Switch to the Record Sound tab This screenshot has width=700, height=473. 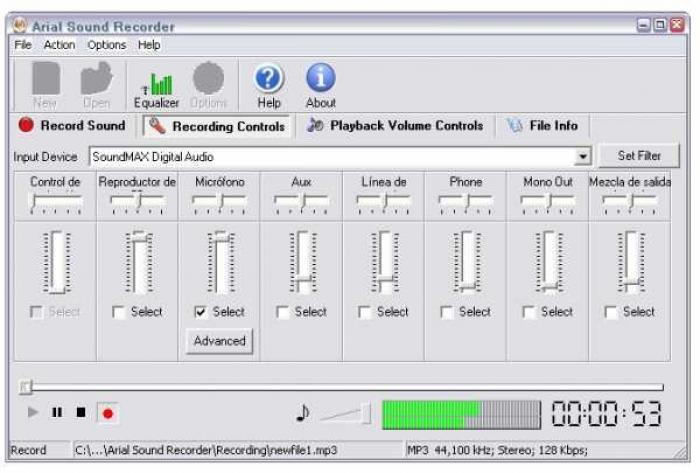click(x=71, y=126)
